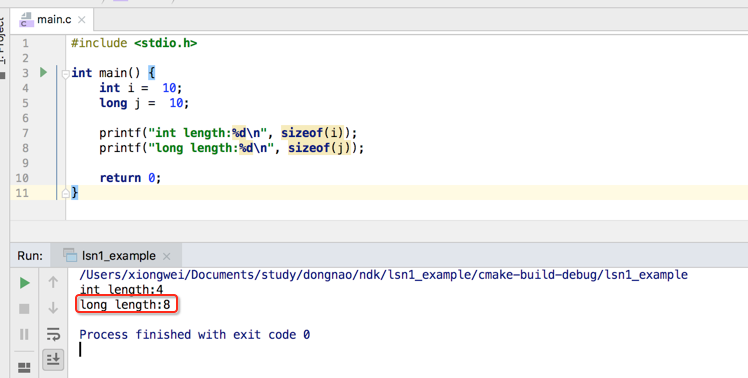Viewport: 748px width, 378px height.
Task: Rerun lsn1_example with the green play button
Action: coord(24,283)
